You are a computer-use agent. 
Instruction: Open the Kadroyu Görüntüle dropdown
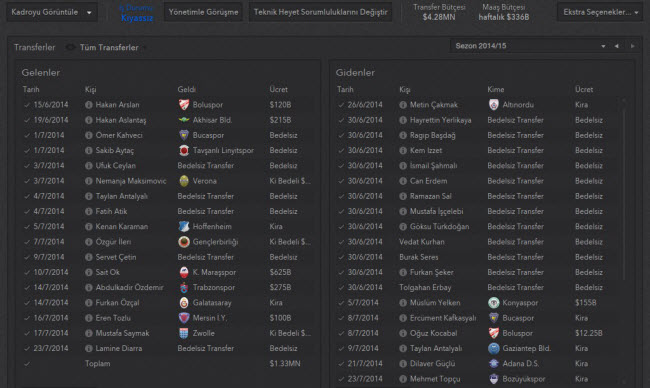52,12
